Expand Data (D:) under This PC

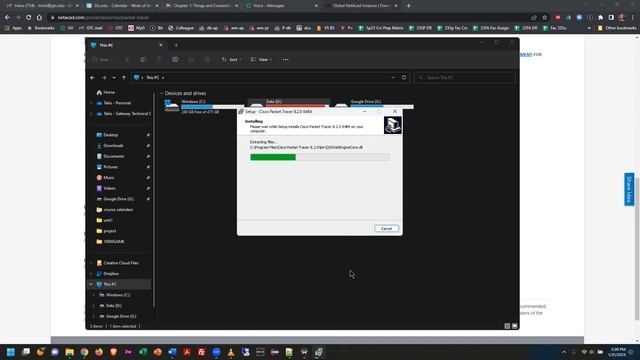(93, 305)
